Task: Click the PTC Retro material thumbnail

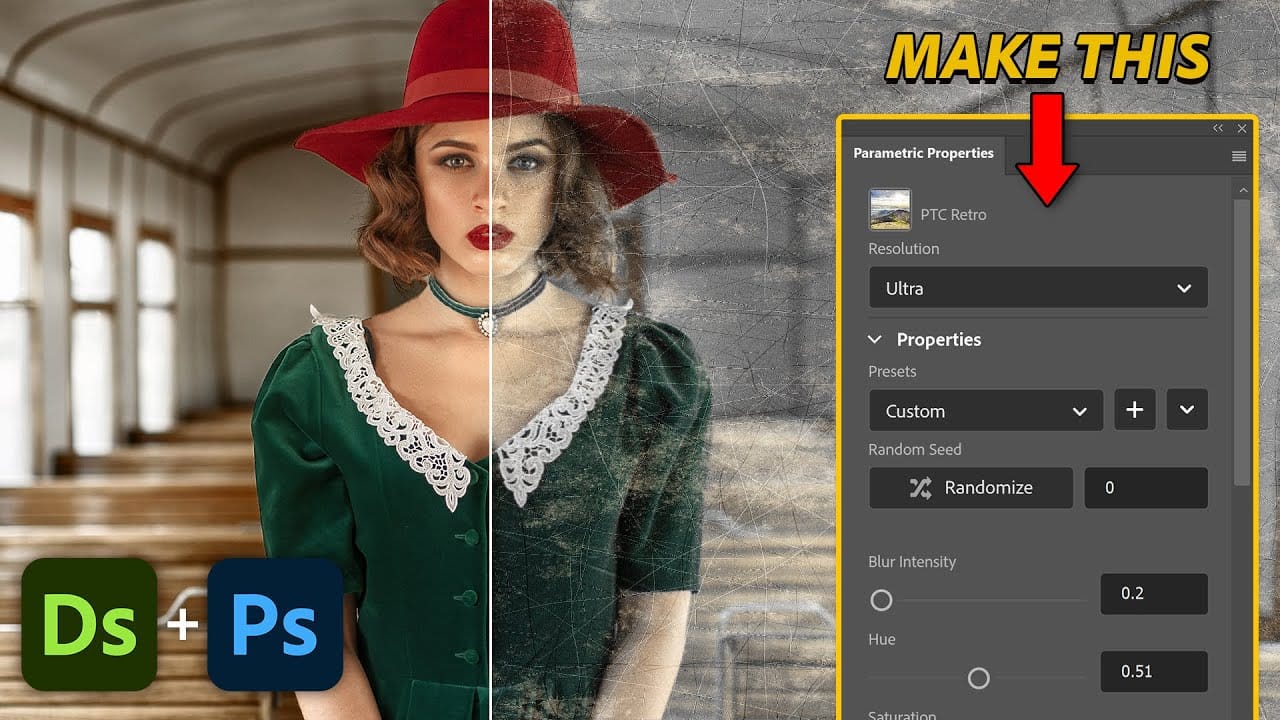Action: pyautogui.click(x=890, y=210)
